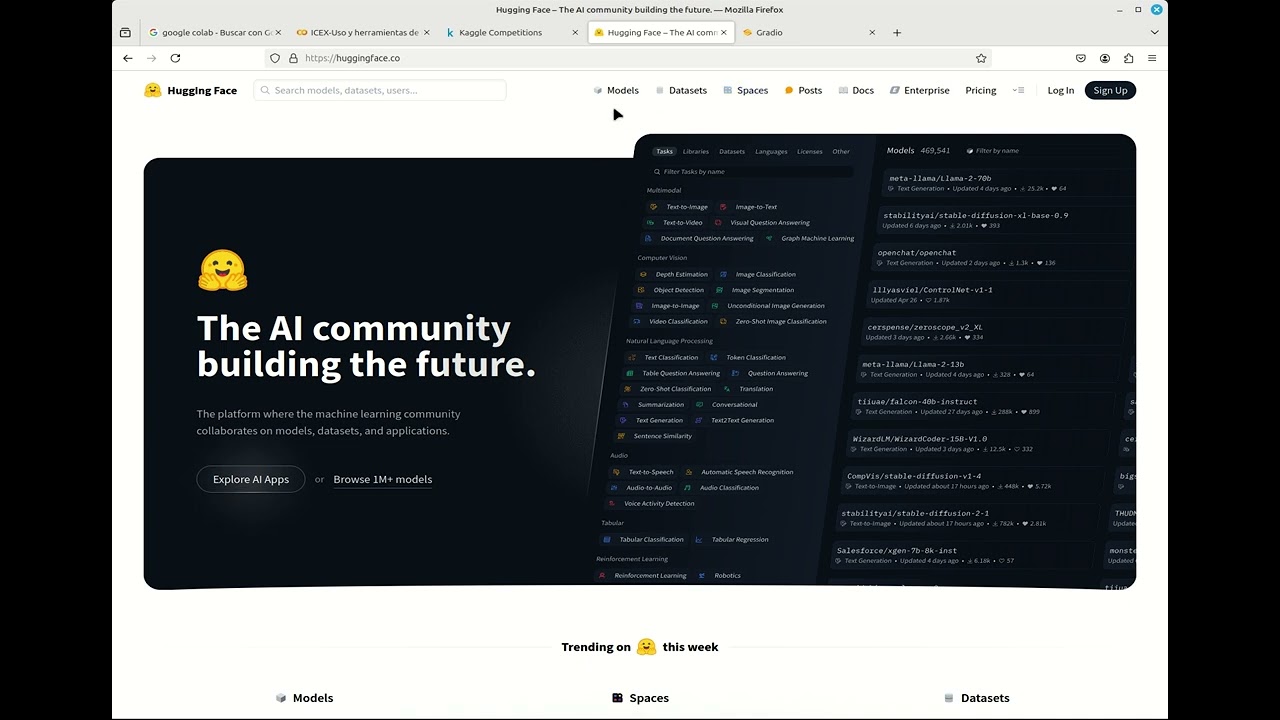Click the Log In link
The image size is (1280, 720).
[1061, 90]
